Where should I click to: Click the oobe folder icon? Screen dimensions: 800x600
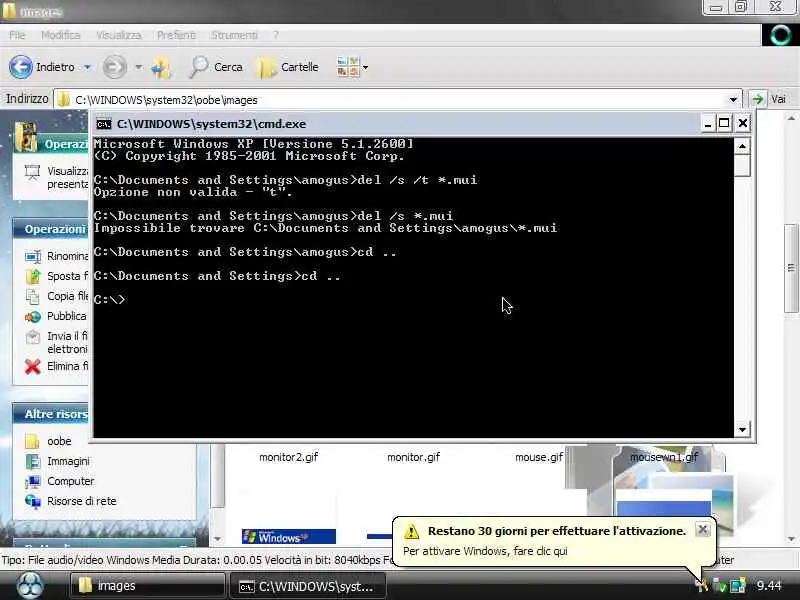[x=32, y=441]
